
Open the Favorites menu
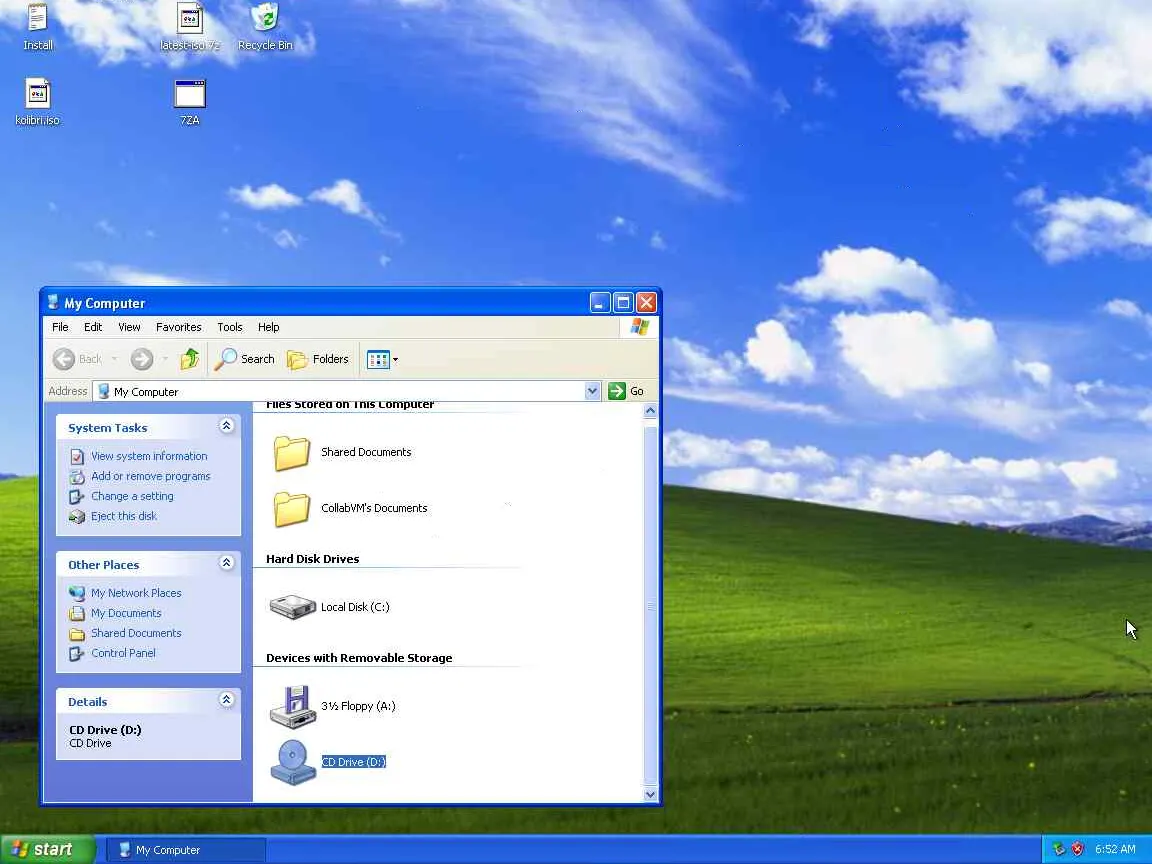[x=179, y=327]
